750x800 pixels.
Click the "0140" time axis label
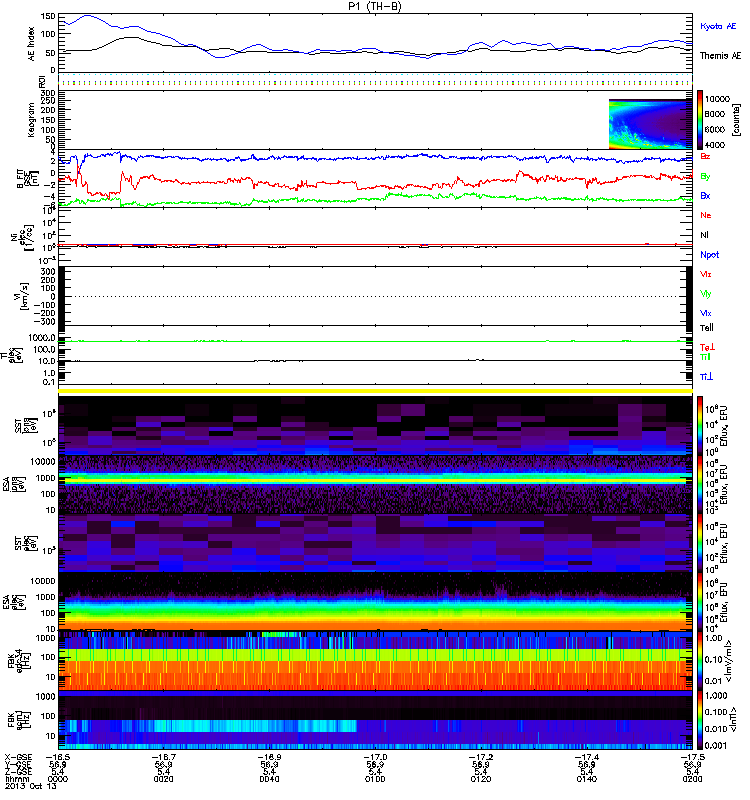587,779
